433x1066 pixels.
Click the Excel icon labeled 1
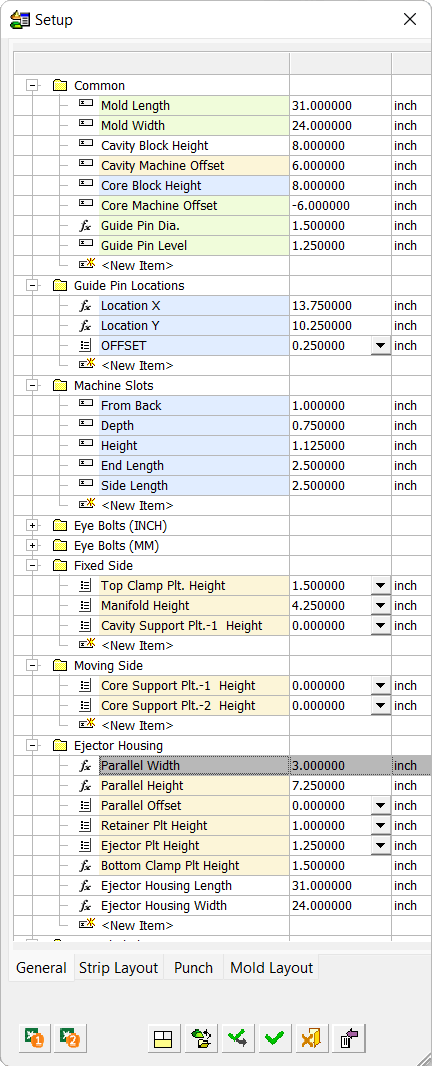[x=35, y=1038]
